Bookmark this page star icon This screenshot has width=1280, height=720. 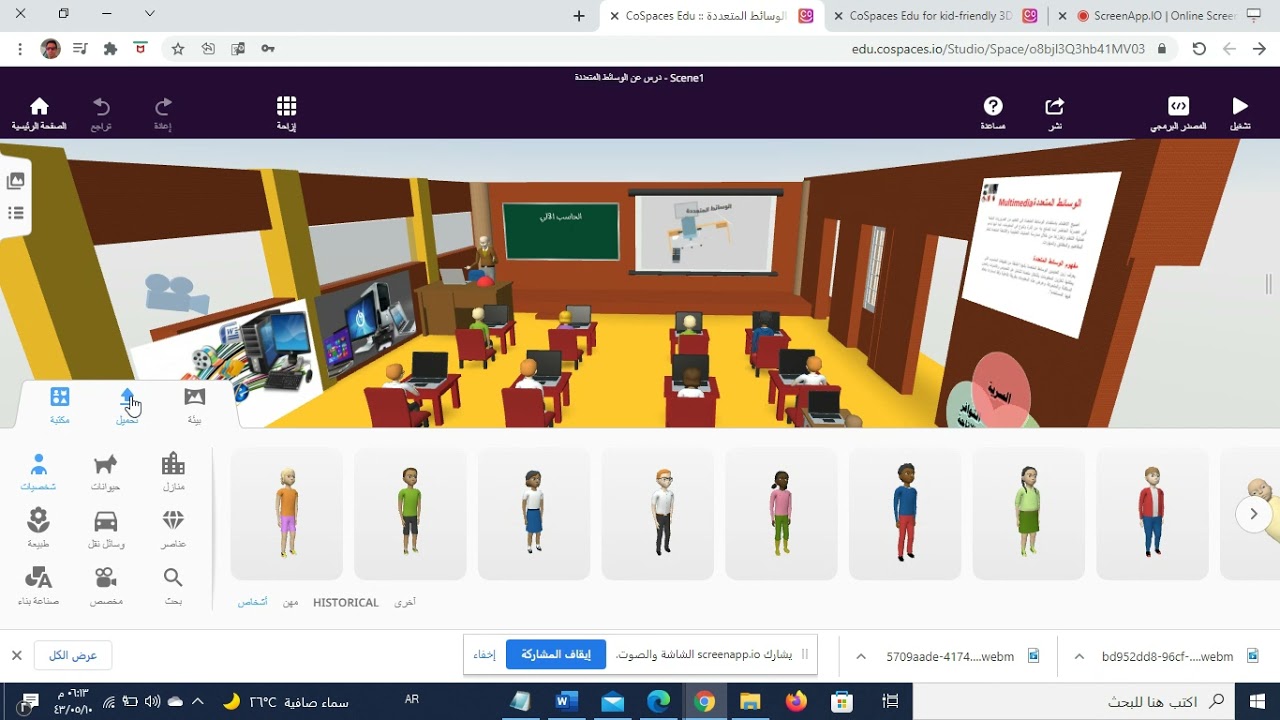click(x=178, y=48)
